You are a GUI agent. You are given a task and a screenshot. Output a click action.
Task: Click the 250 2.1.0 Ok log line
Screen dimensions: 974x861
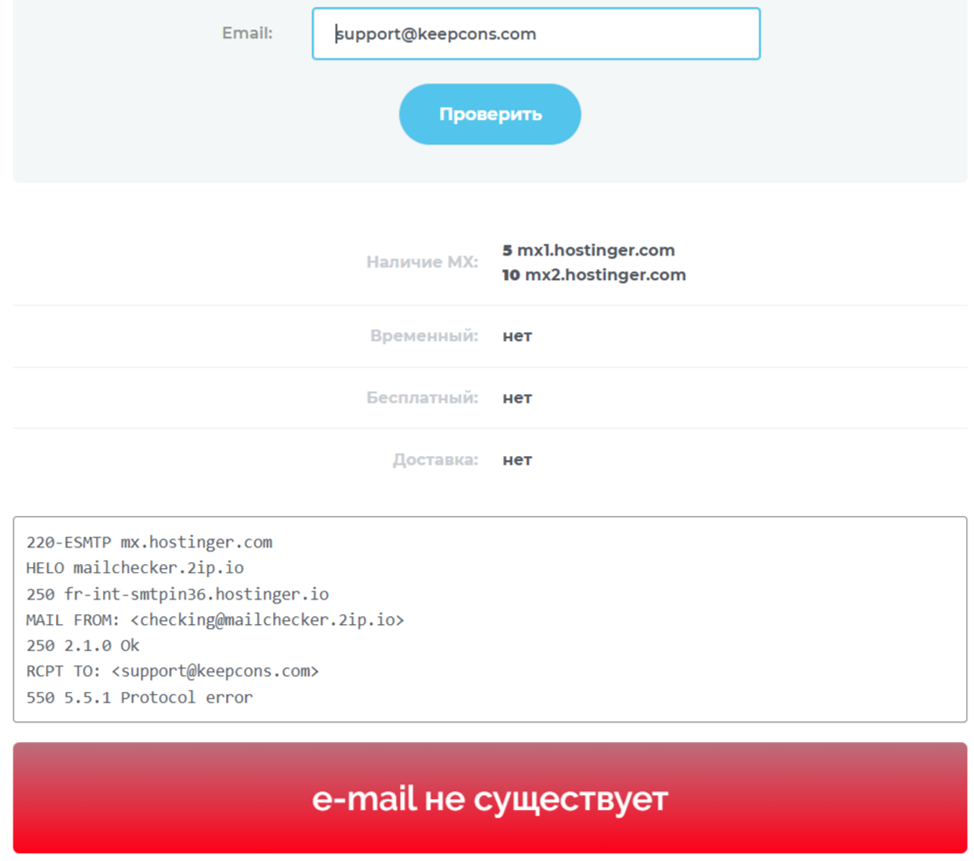pos(83,645)
